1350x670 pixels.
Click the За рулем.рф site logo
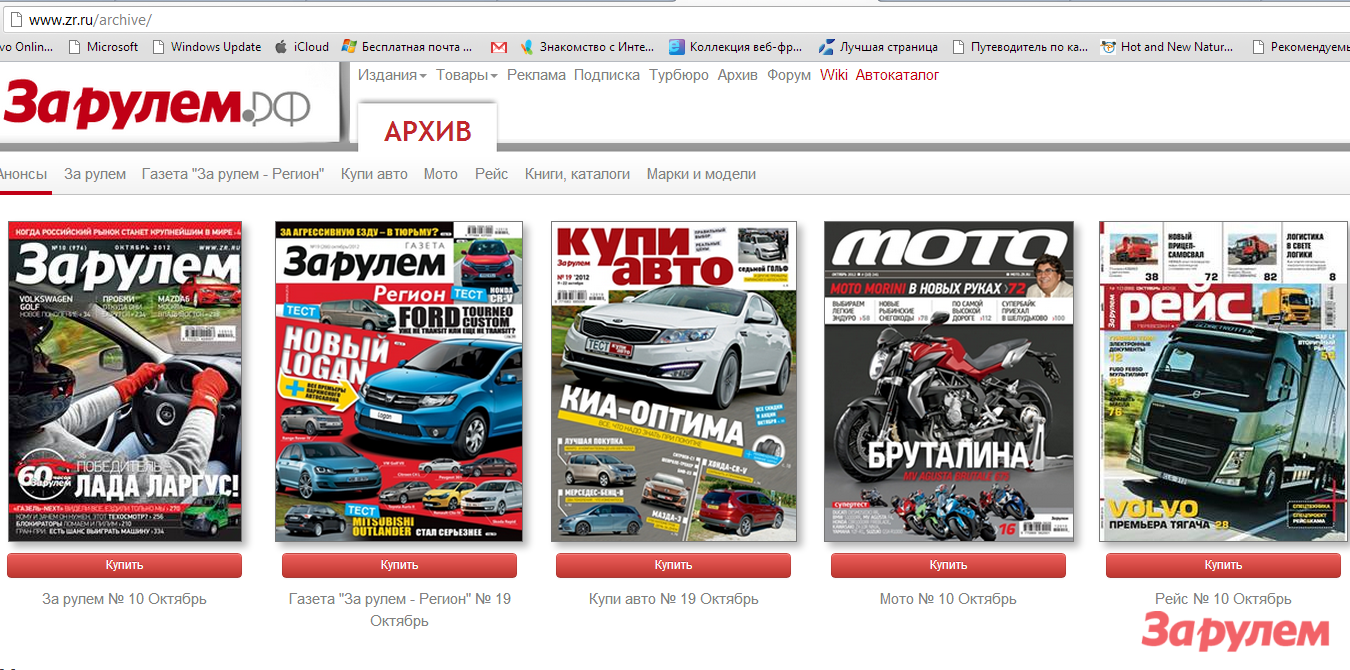pyautogui.click(x=156, y=105)
